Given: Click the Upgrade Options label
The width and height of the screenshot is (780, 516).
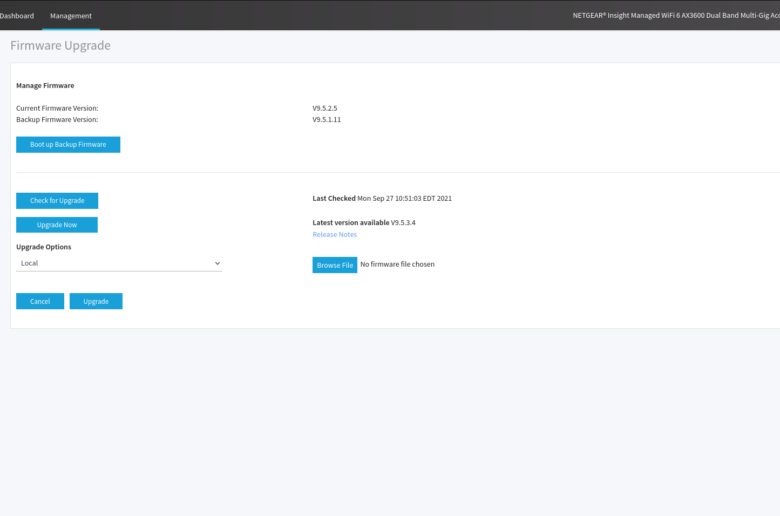Looking at the screenshot, I should click(44, 247).
